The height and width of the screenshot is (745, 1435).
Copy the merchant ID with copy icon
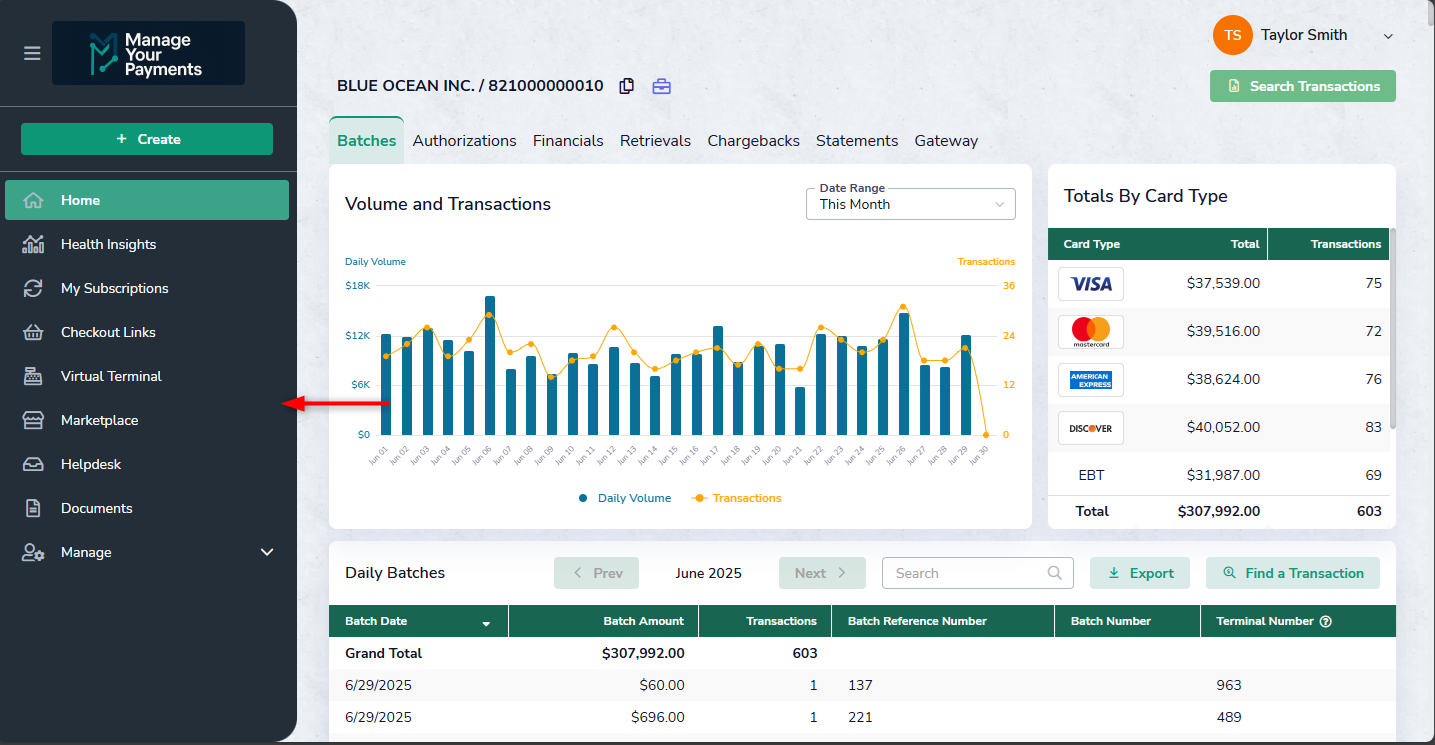coord(627,86)
